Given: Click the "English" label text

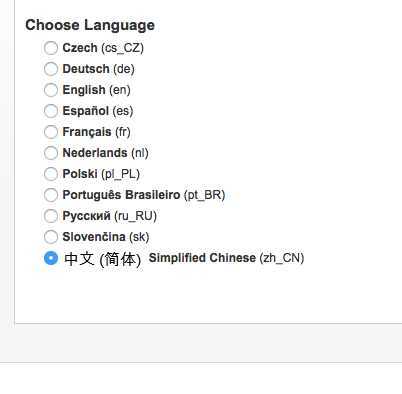Looking at the screenshot, I should 84,90.
